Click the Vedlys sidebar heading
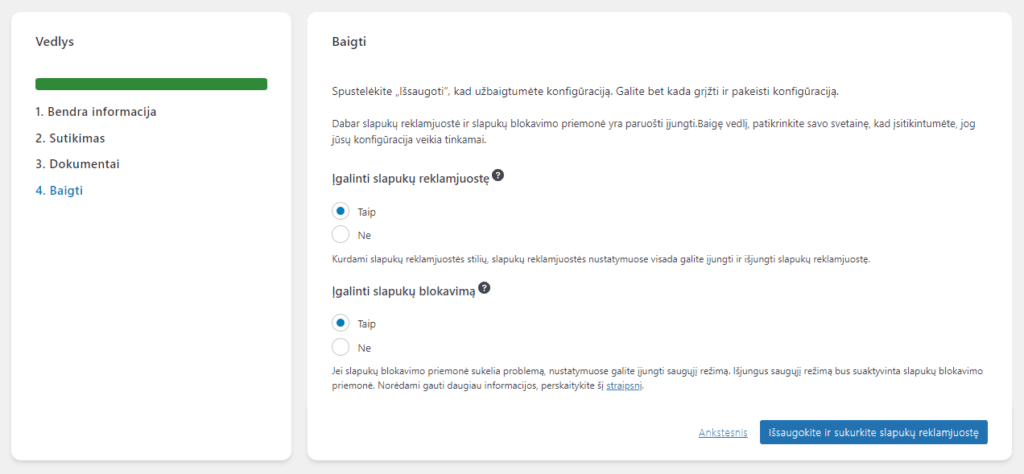The image size is (1024, 474). (55, 42)
